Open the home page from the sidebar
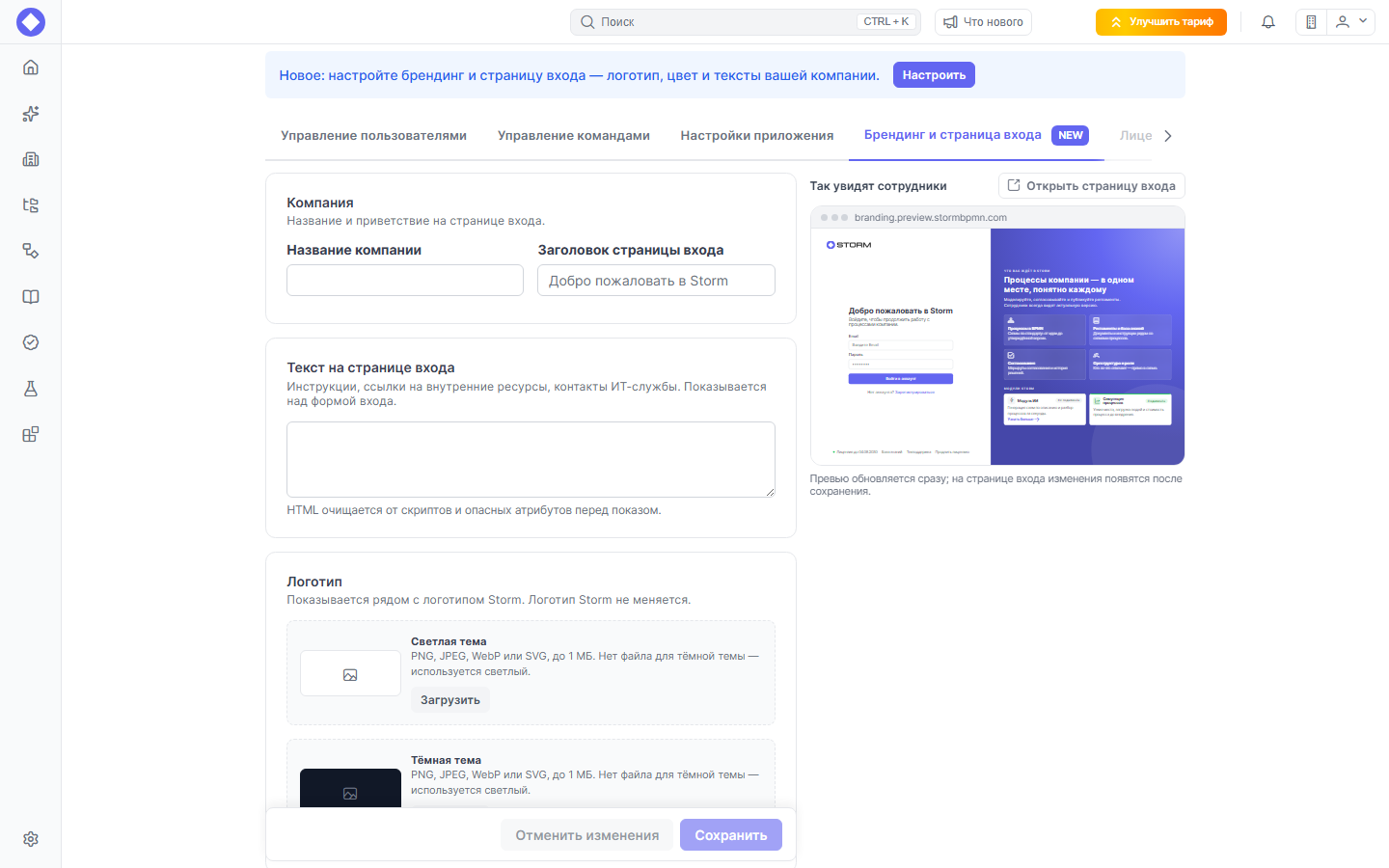Image resolution: width=1389 pixels, height=868 pixels. 31,68
